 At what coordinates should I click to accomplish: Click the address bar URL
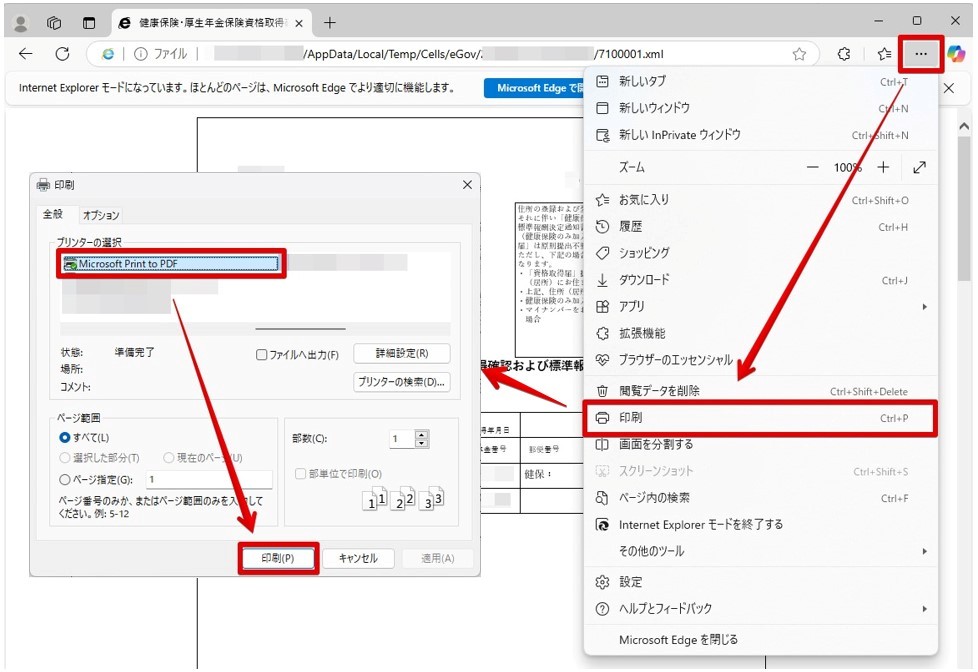[x=438, y=54]
